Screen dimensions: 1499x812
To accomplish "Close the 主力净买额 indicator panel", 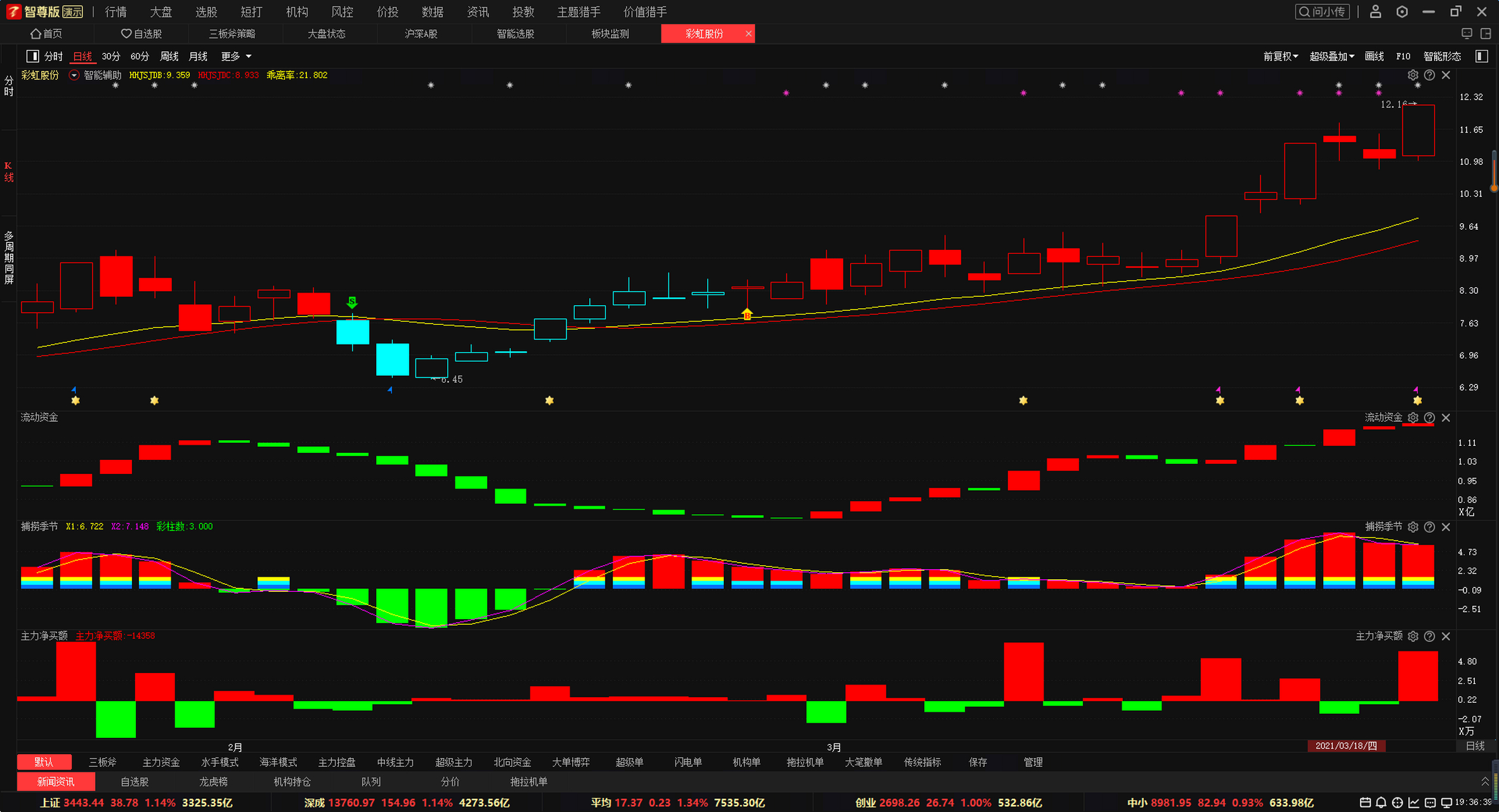I will click(x=1446, y=636).
